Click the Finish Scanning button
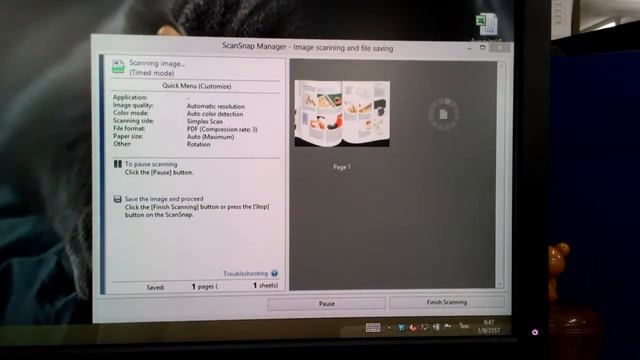This screenshot has width=640, height=360. coord(447,302)
